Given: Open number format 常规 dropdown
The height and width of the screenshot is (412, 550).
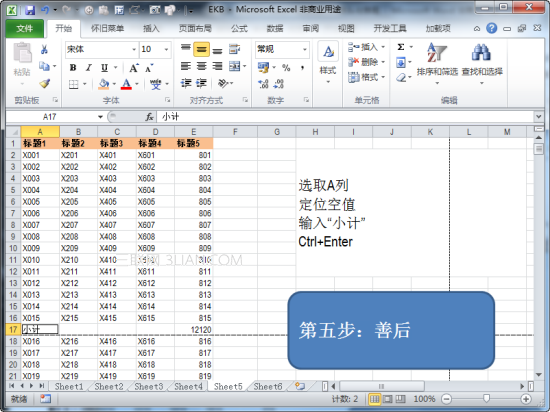Looking at the screenshot, I should tap(305, 49).
